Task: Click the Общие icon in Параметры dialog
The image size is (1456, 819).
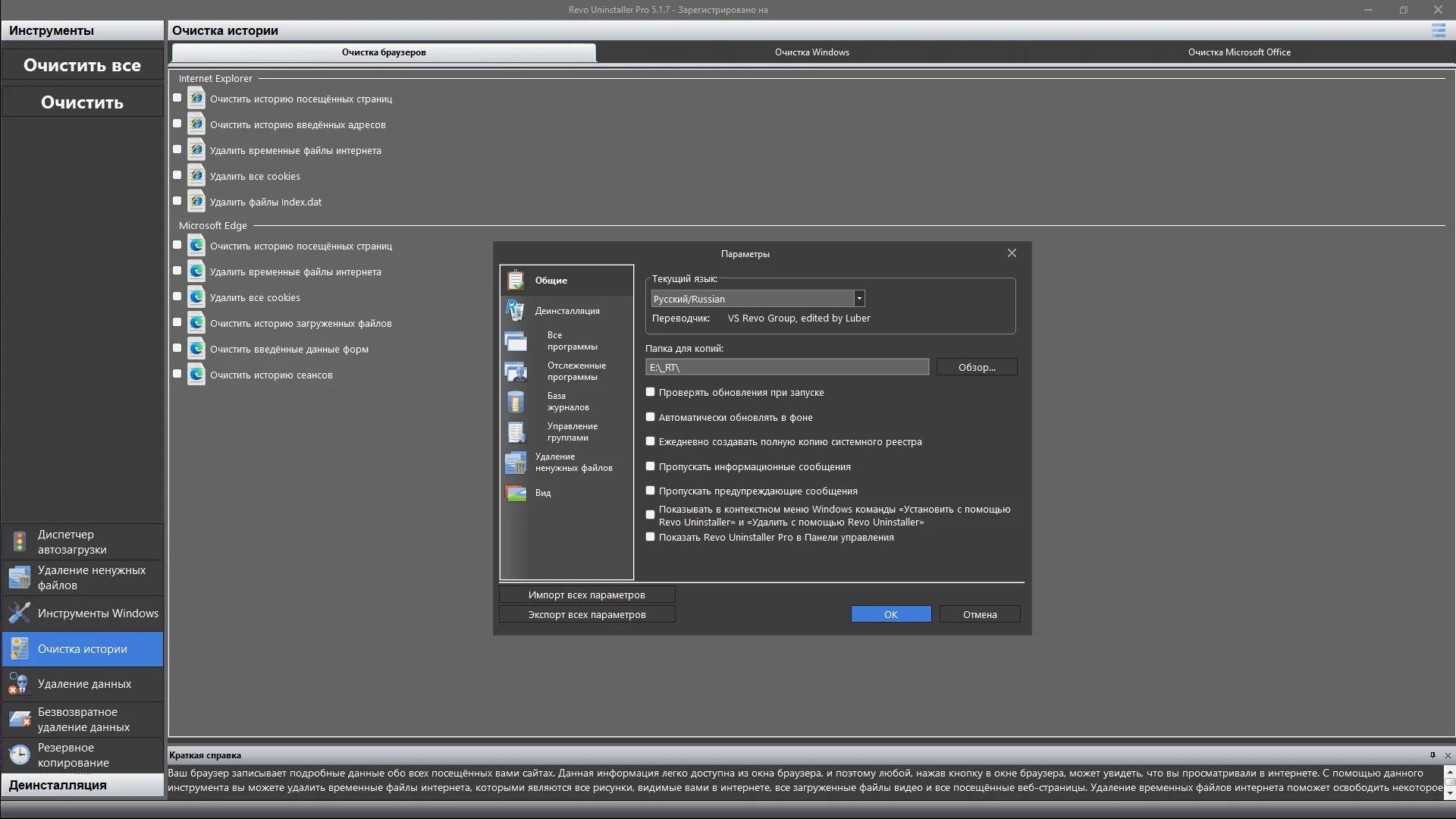Action: tap(516, 280)
